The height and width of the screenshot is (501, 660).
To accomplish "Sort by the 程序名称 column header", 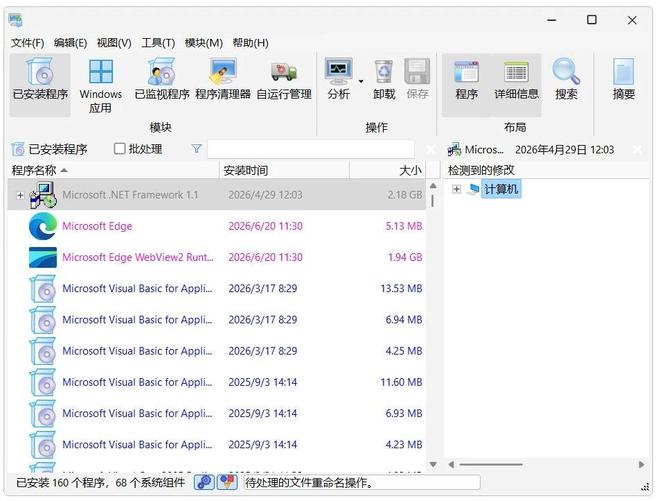I will (114, 171).
